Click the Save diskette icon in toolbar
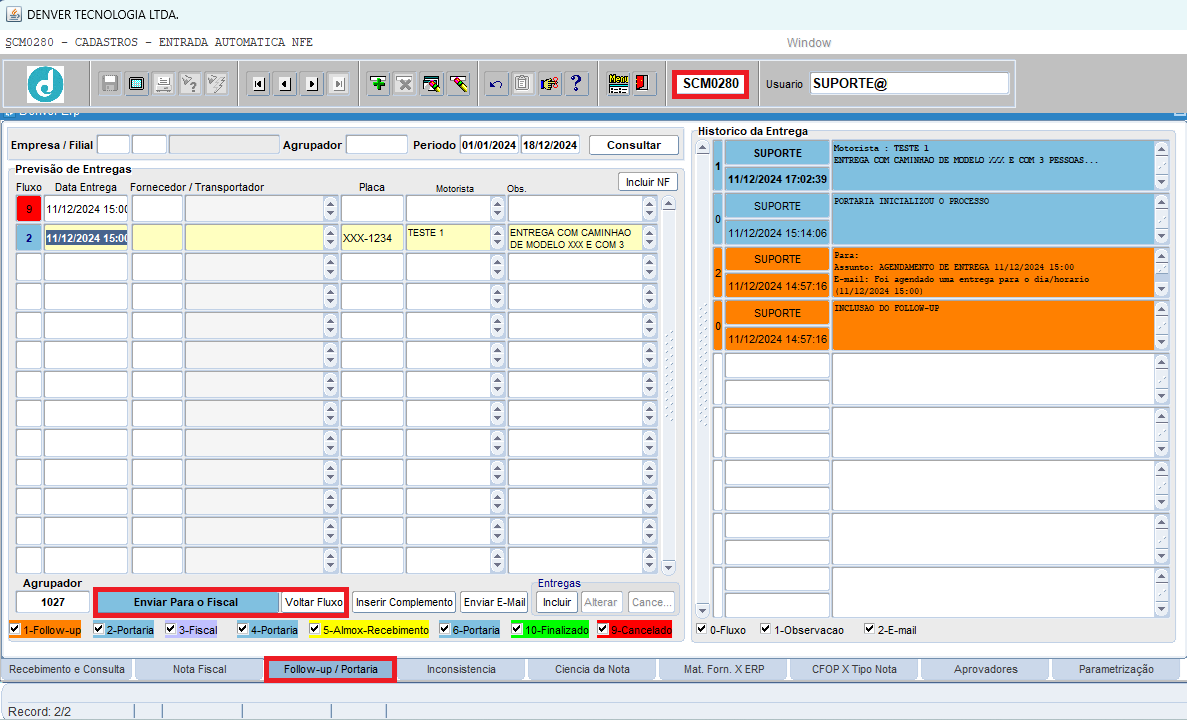 pyautogui.click(x=110, y=83)
